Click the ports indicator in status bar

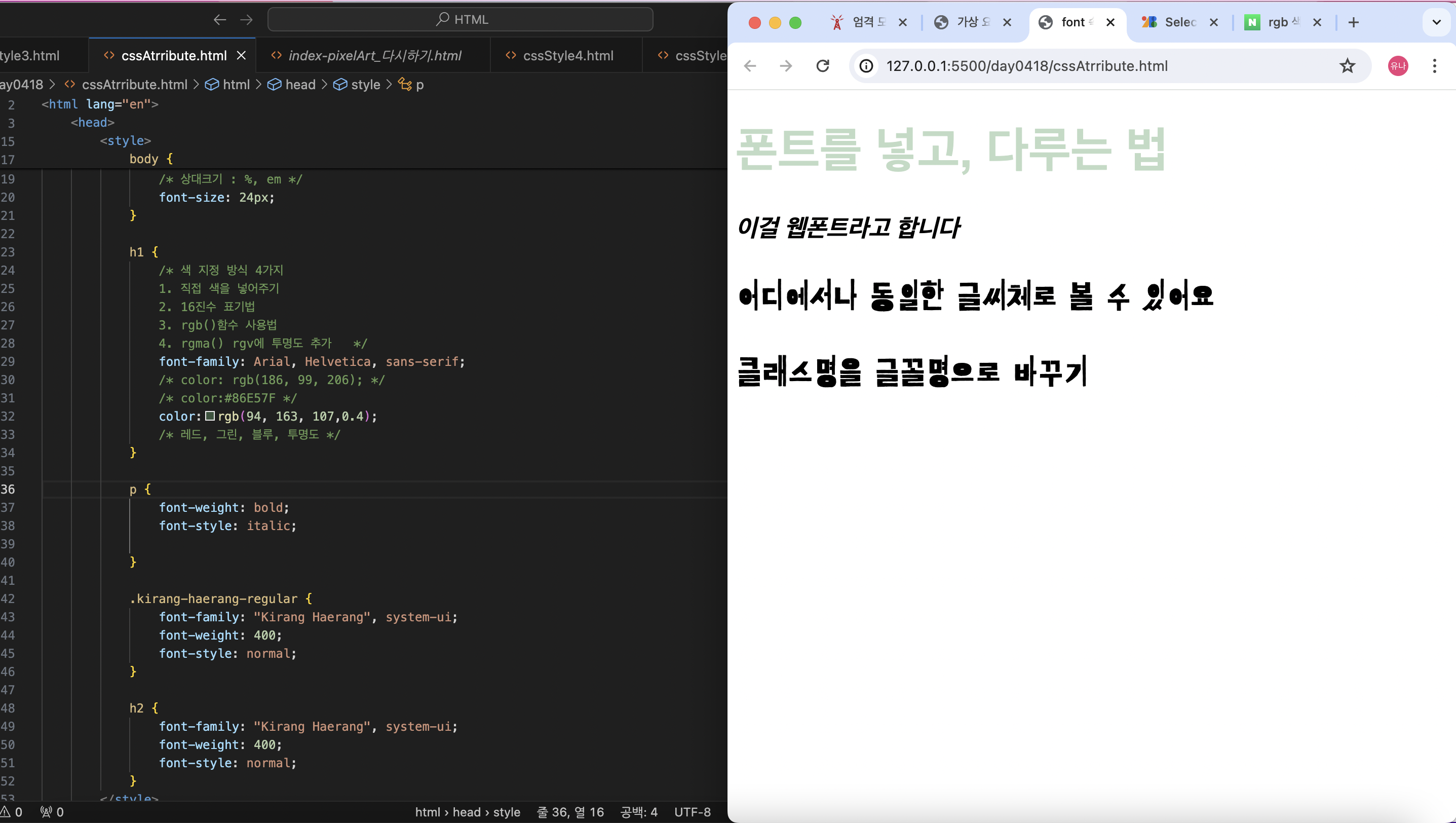coord(52,812)
